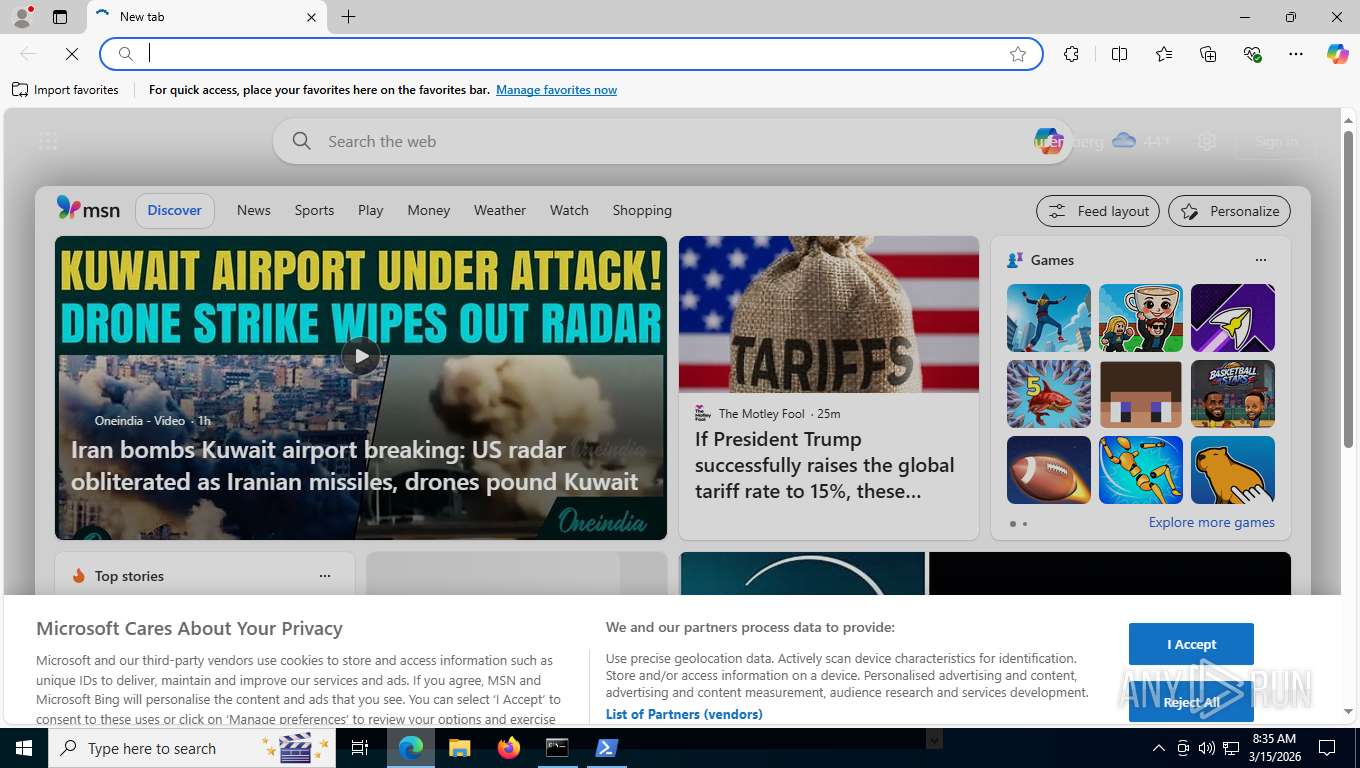
Task: Open Games card more options
Action: click(1260, 260)
